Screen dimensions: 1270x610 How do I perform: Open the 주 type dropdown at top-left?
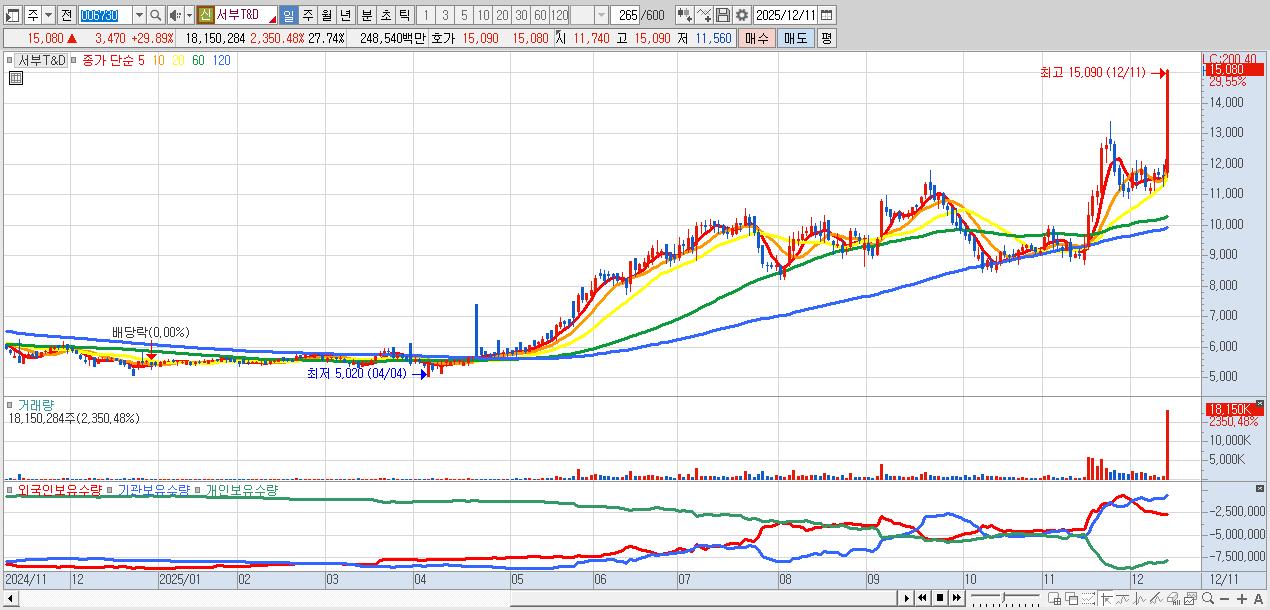(x=48, y=15)
